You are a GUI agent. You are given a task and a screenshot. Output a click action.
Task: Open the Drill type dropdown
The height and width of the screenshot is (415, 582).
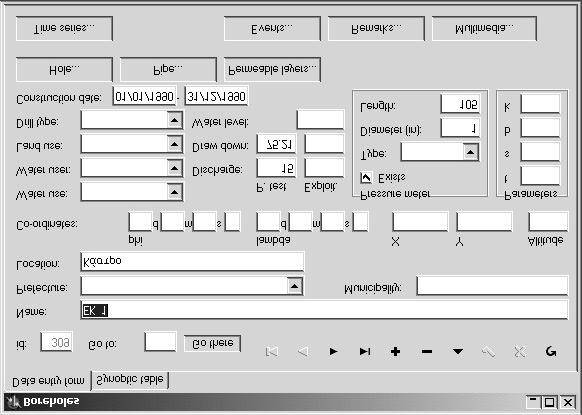(x=174, y=120)
